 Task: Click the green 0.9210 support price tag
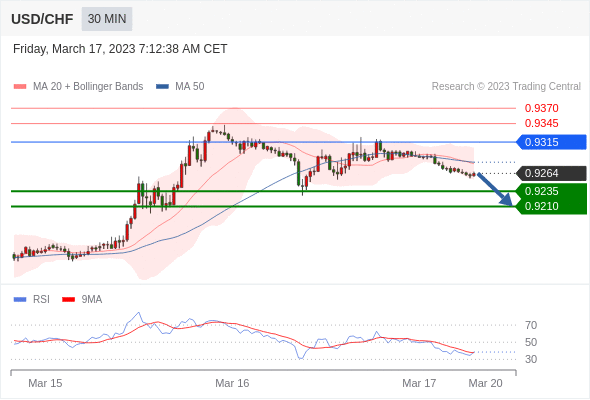(x=551, y=206)
